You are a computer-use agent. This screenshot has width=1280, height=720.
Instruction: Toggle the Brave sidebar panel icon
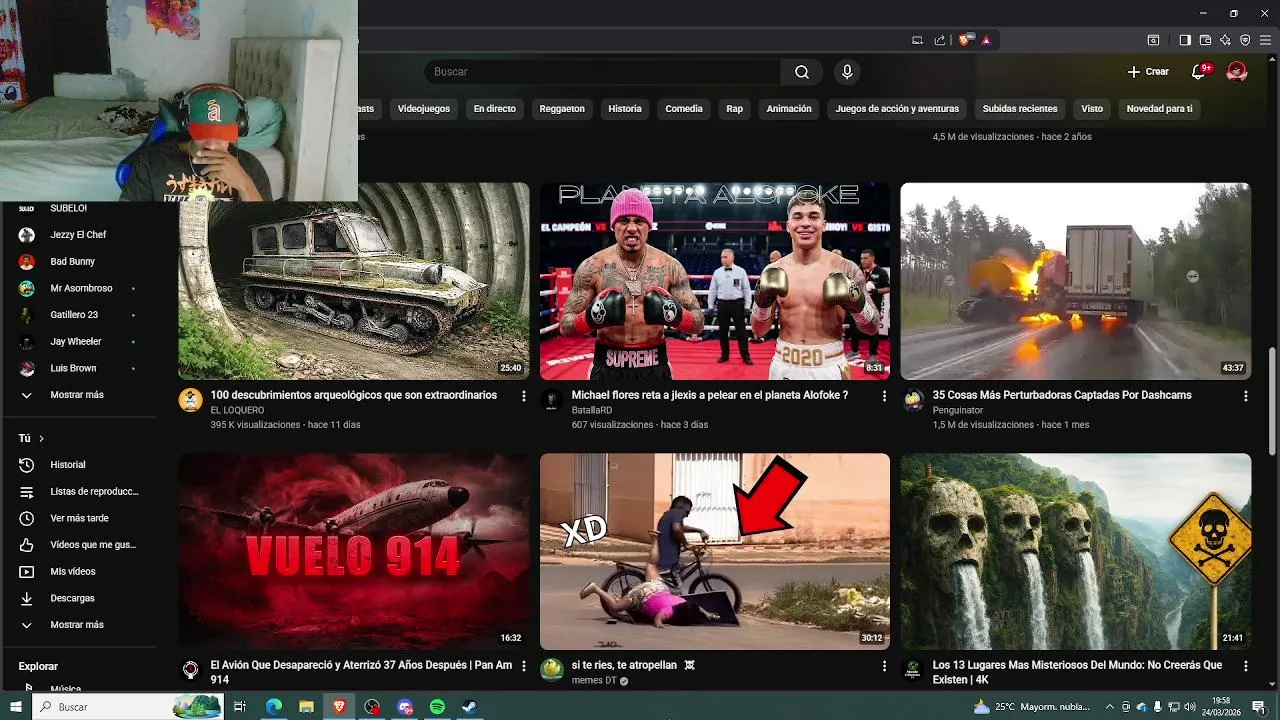click(1185, 40)
